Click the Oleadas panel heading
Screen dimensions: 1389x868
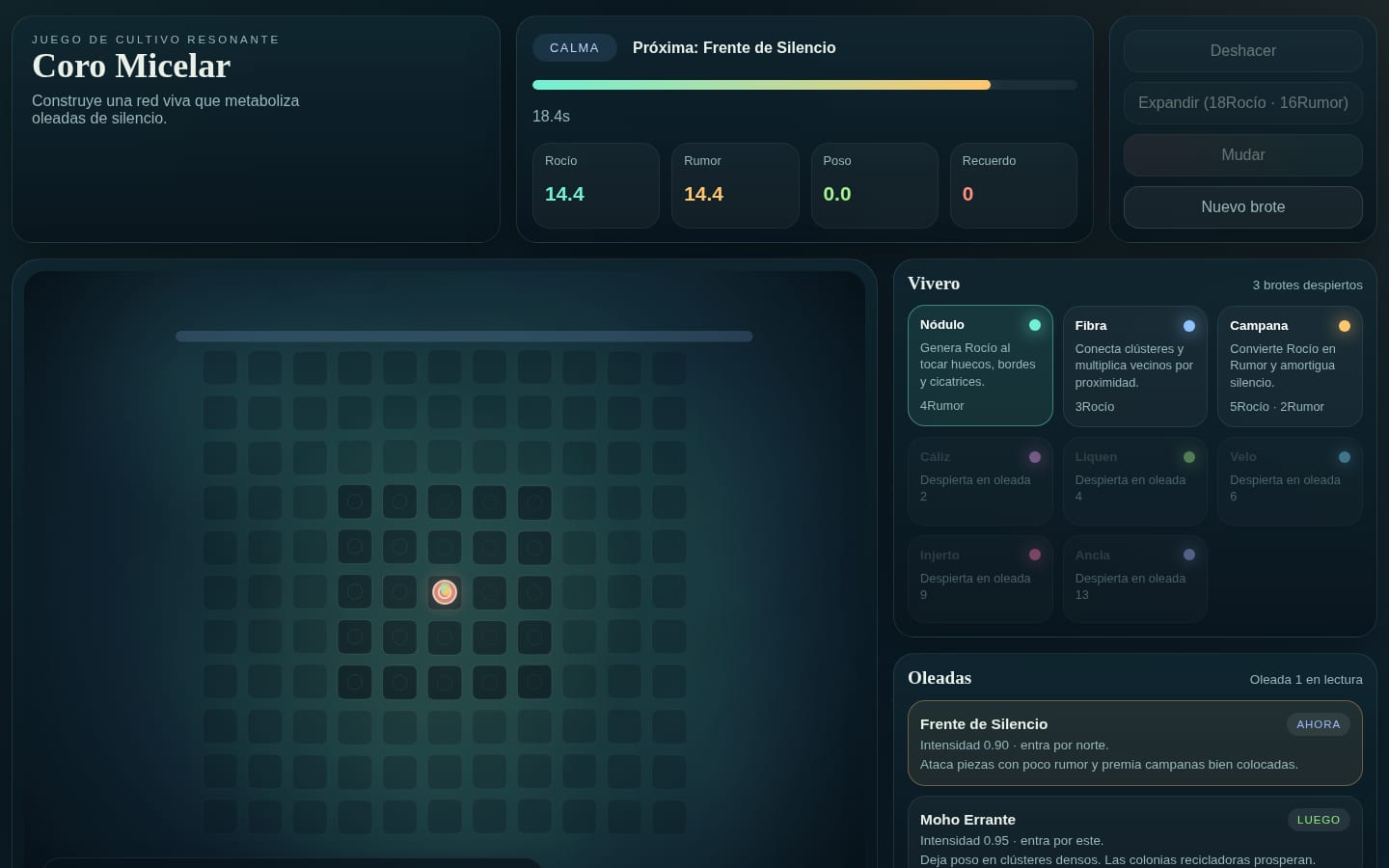click(940, 678)
